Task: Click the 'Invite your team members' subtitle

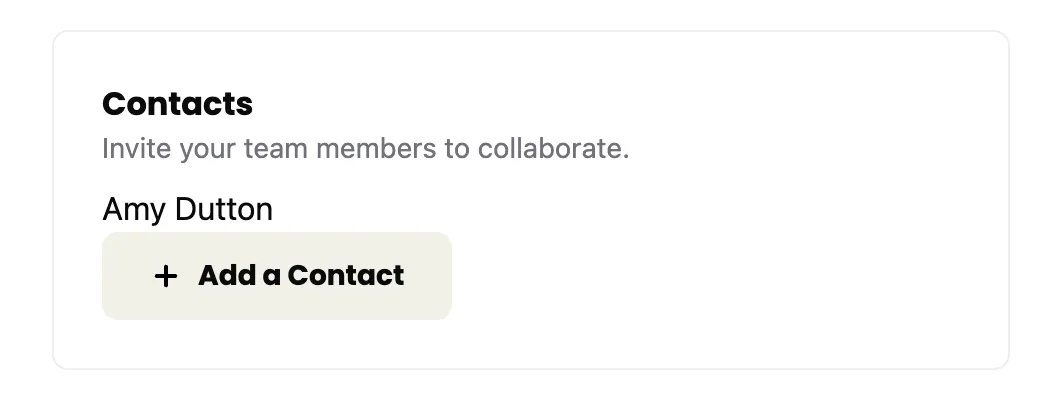Action: coord(365,150)
